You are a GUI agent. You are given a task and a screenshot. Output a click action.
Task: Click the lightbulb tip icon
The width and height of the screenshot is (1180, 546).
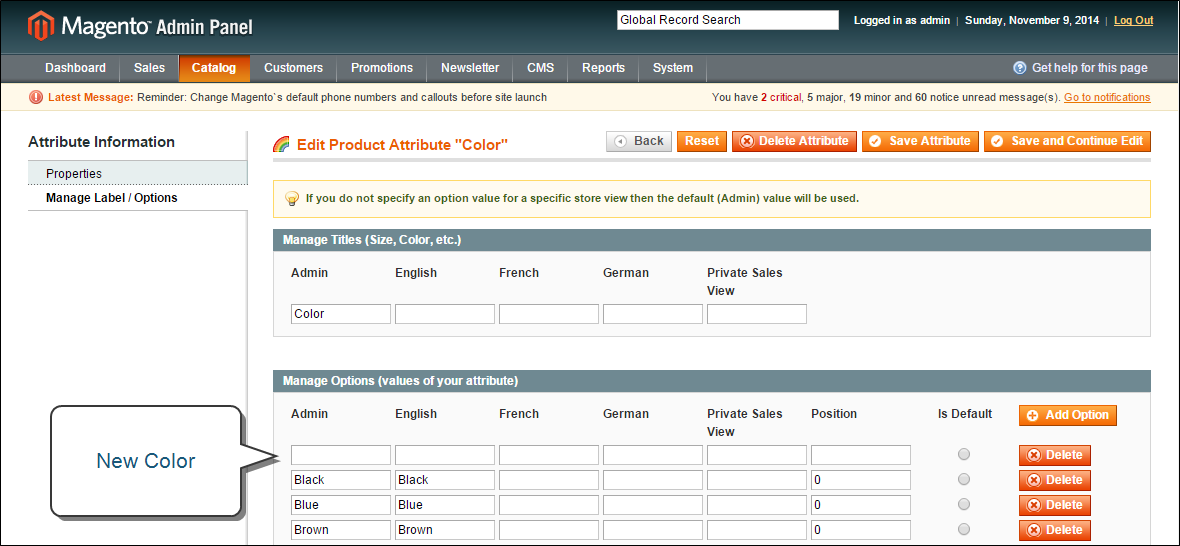[x=292, y=199]
